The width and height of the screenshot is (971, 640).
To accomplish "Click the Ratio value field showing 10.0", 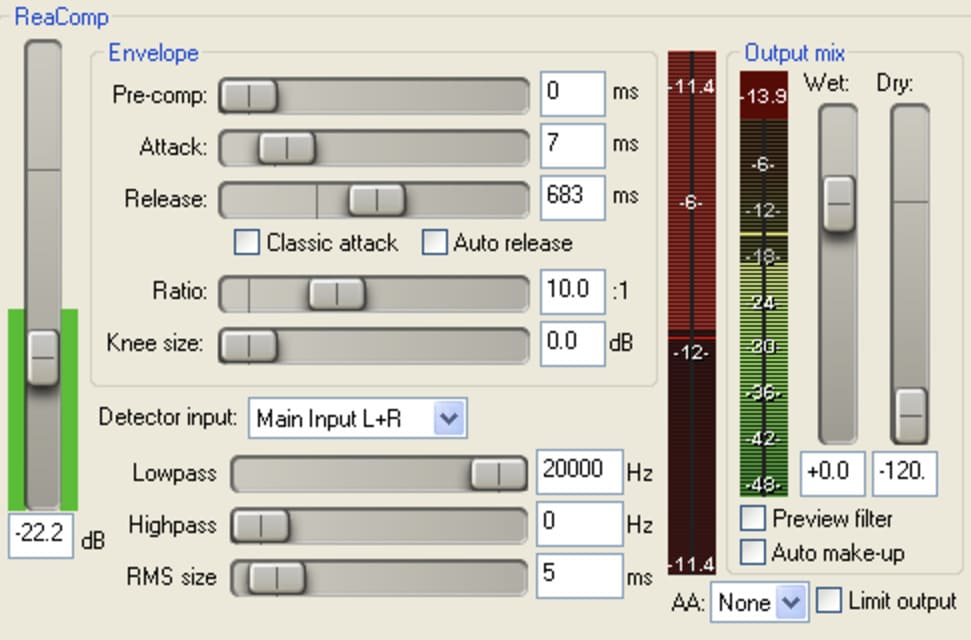I will coord(573,292).
